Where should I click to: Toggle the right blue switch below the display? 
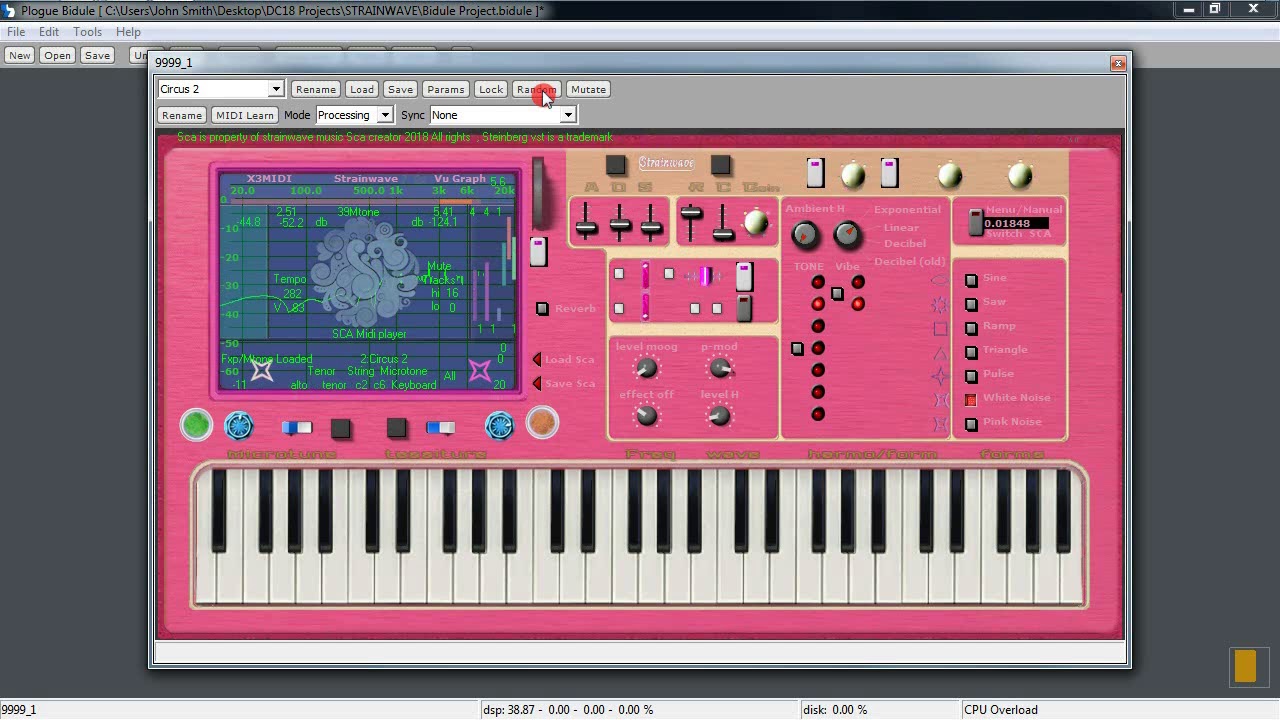pos(441,427)
